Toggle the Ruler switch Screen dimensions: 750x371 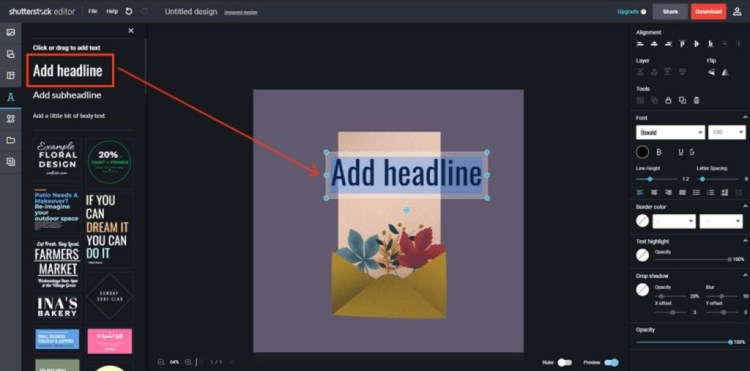[564, 362]
